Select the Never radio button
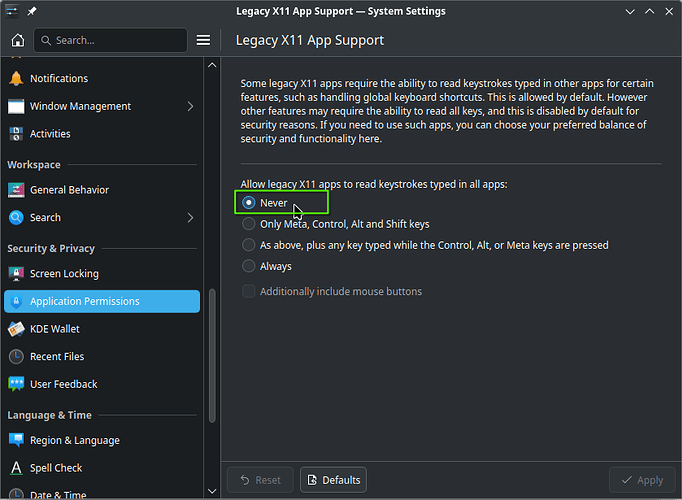 pos(248,203)
